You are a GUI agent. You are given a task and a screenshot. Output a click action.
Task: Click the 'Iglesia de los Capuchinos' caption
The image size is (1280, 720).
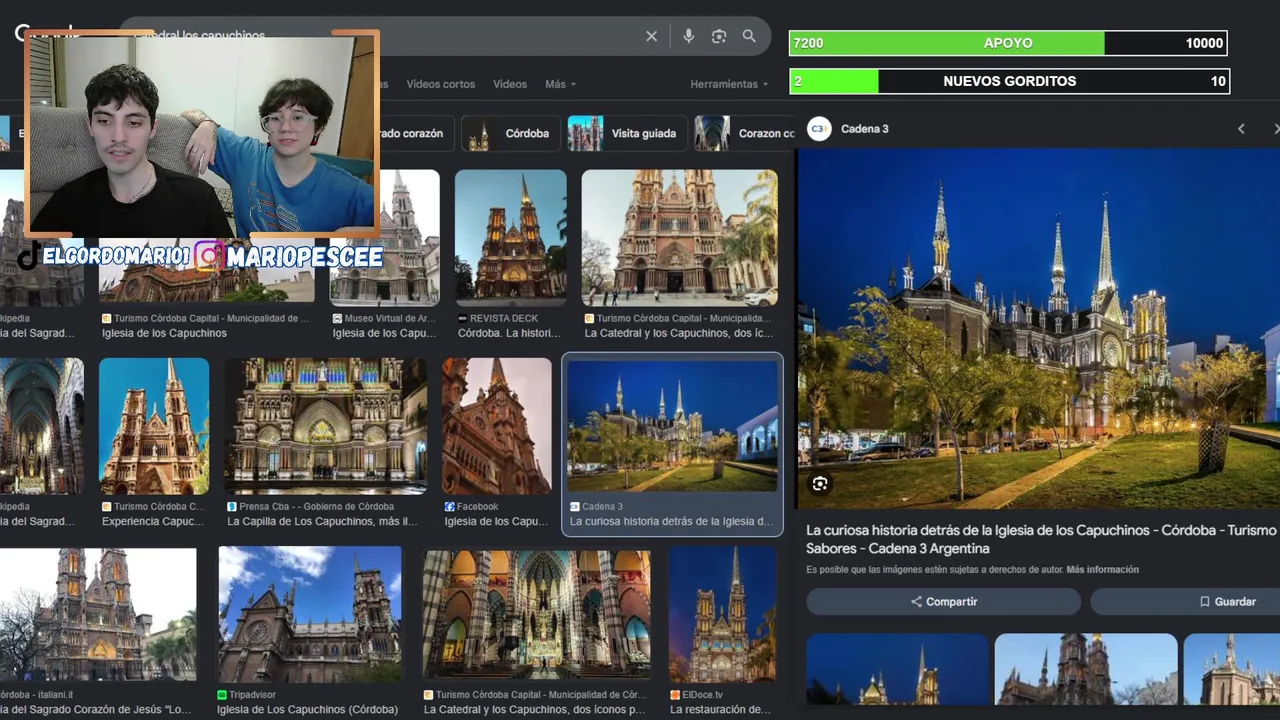click(x=164, y=333)
